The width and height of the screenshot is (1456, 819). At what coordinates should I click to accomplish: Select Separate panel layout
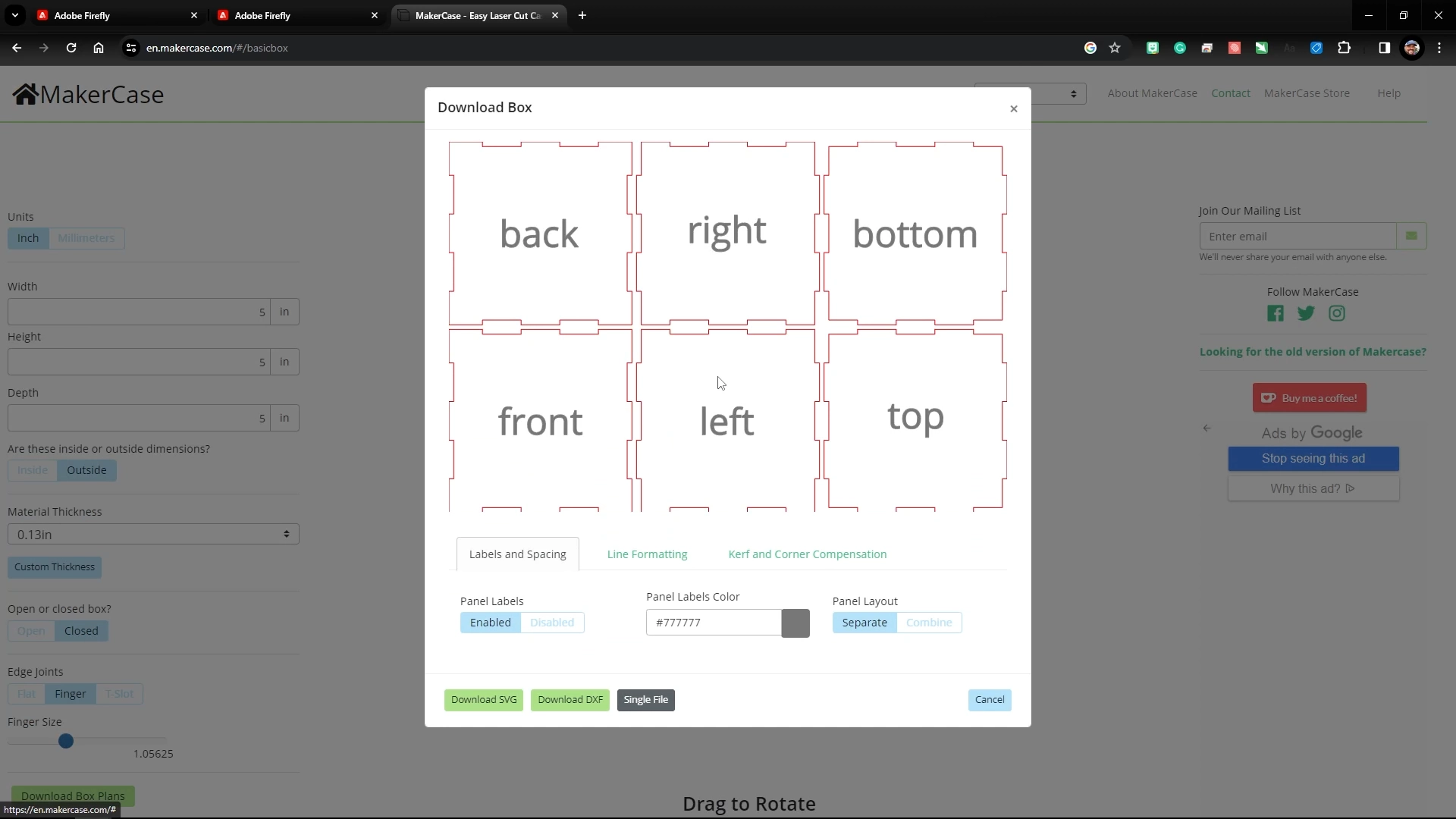864,623
